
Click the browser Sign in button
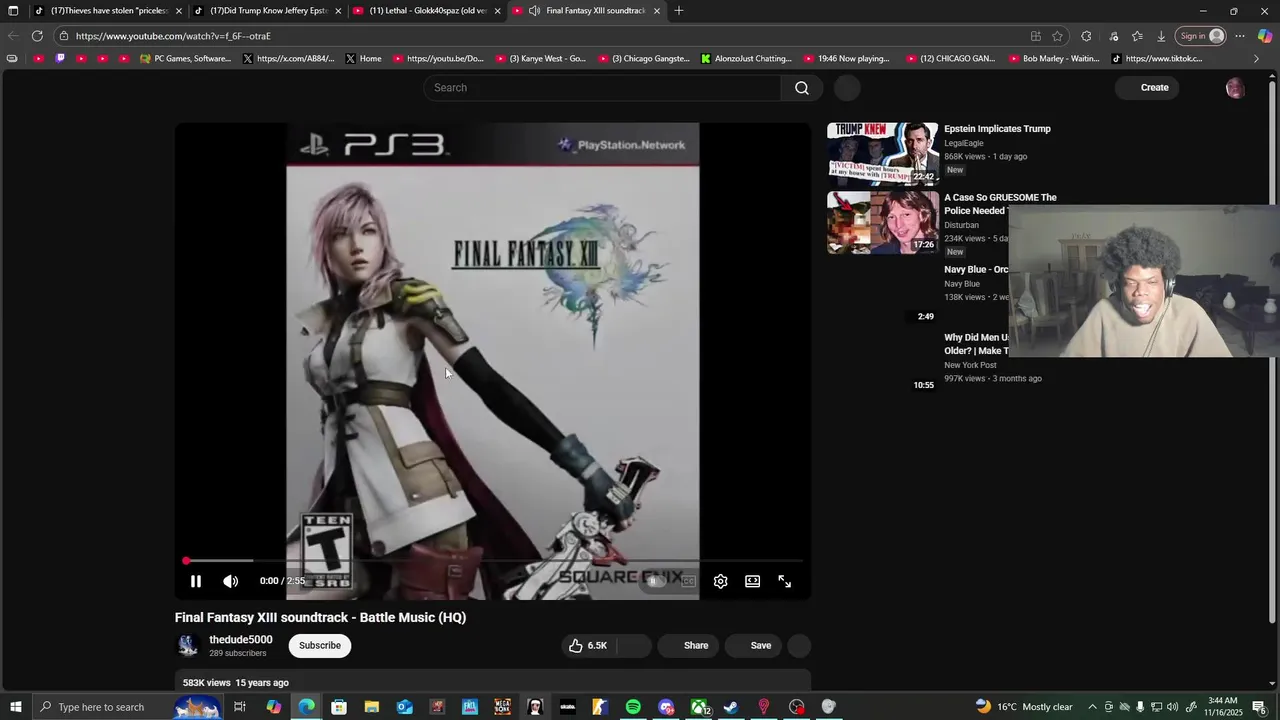[x=1201, y=36]
